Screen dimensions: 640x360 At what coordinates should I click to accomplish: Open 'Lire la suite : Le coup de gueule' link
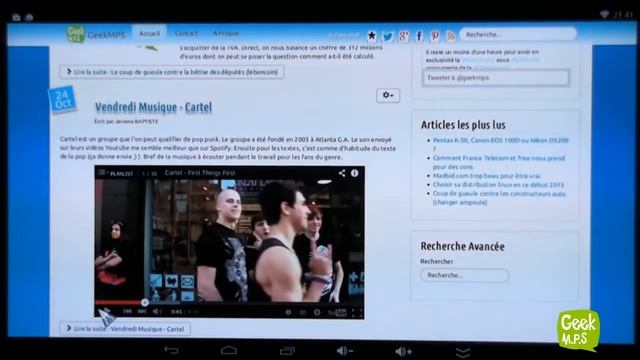pos(172,72)
